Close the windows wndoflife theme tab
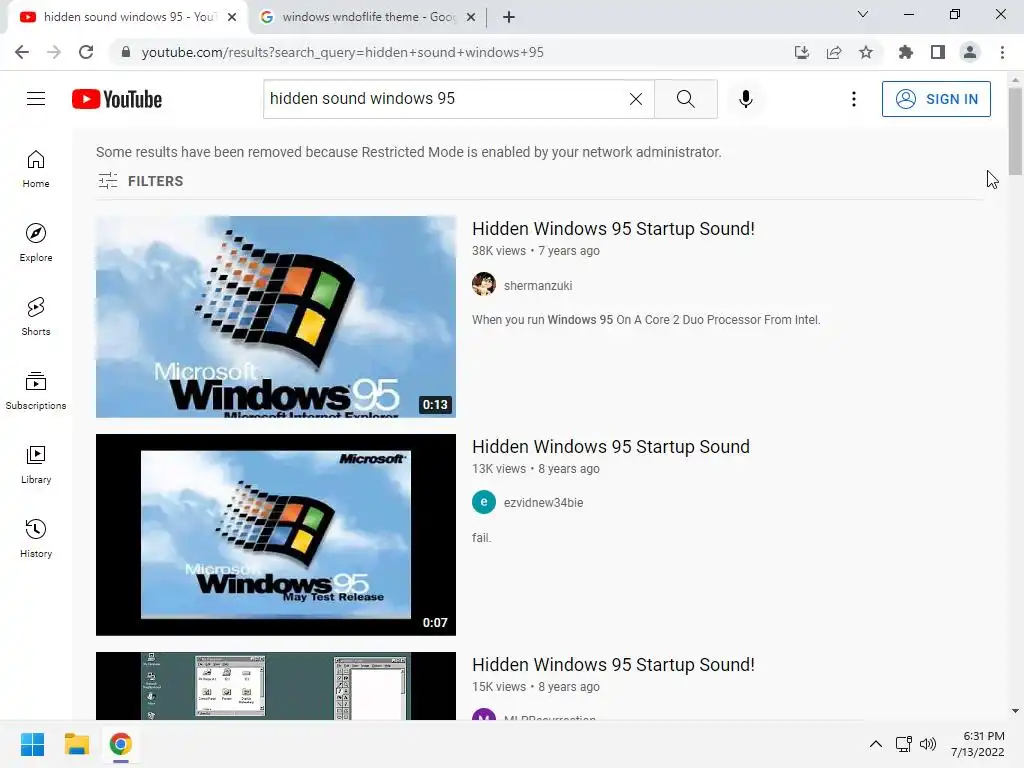Image resolution: width=1024 pixels, height=768 pixels. click(471, 17)
